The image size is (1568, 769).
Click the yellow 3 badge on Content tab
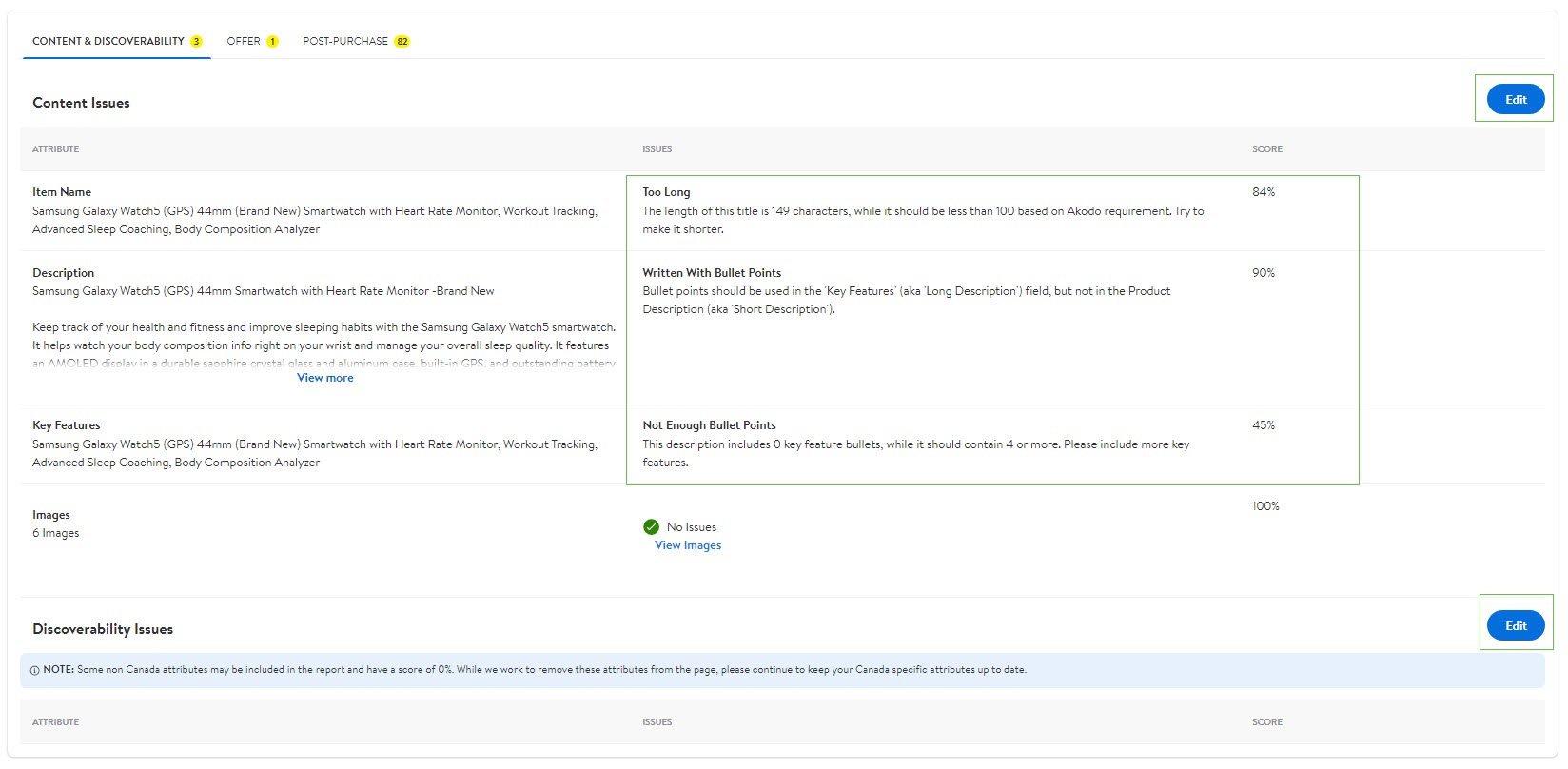click(x=196, y=41)
